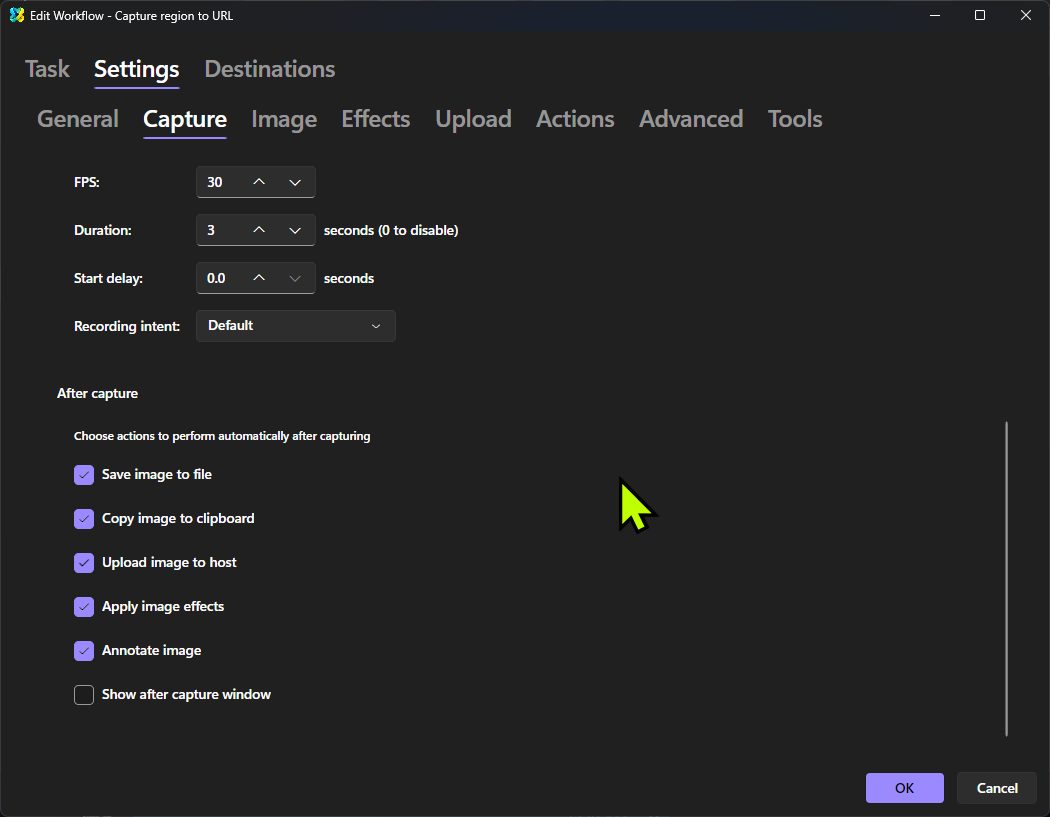Decrease Duration using the down arrow
Screen dimensions: 1050x817
[x=295, y=230]
